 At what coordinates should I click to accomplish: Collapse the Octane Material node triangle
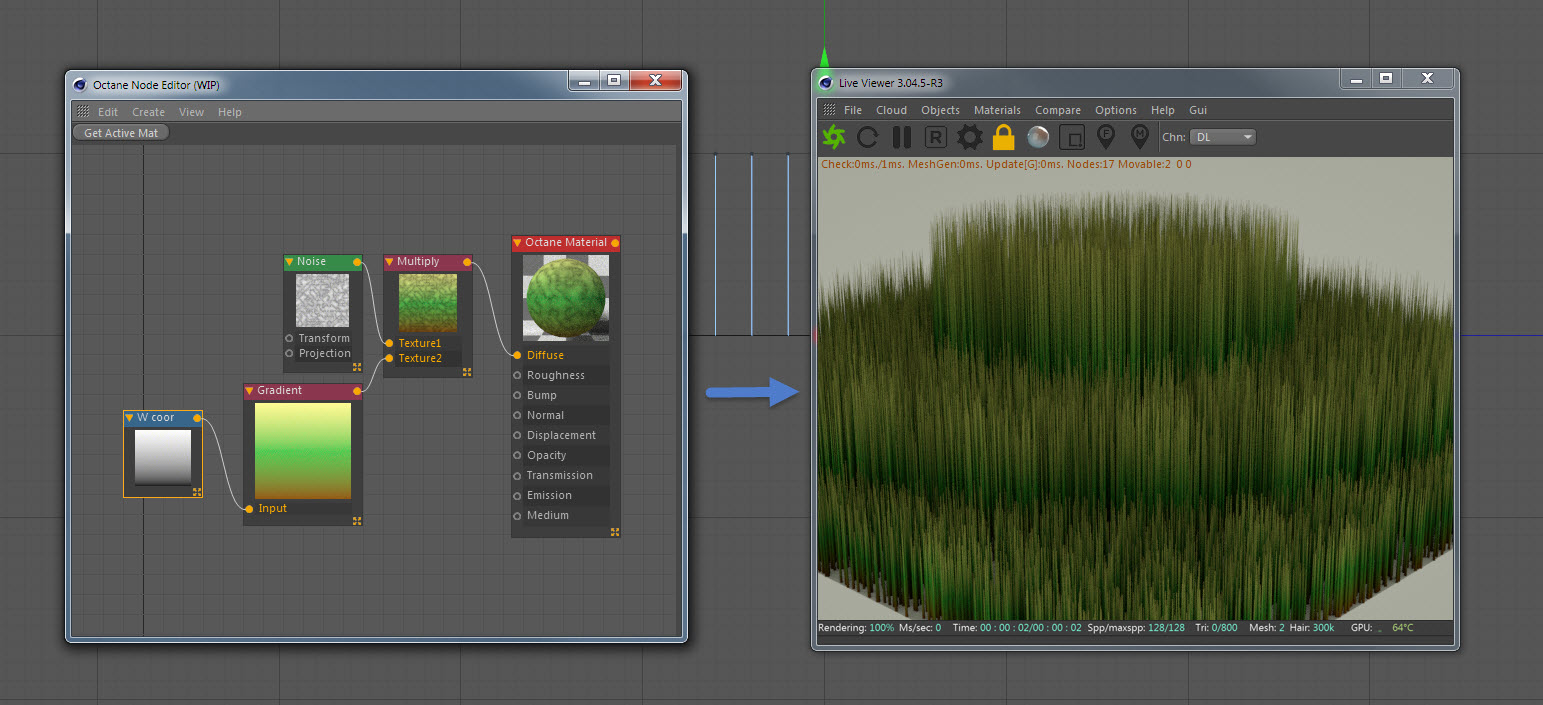click(517, 243)
